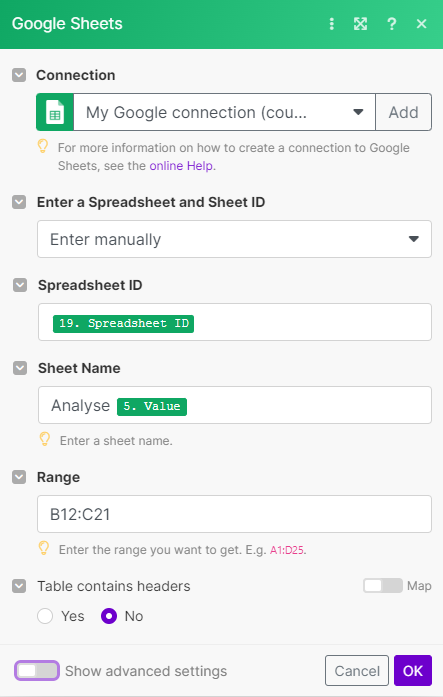Screen dimensions: 443x697
Task: Select Yes for table contains headers
Action: pyautogui.click(x=45, y=616)
